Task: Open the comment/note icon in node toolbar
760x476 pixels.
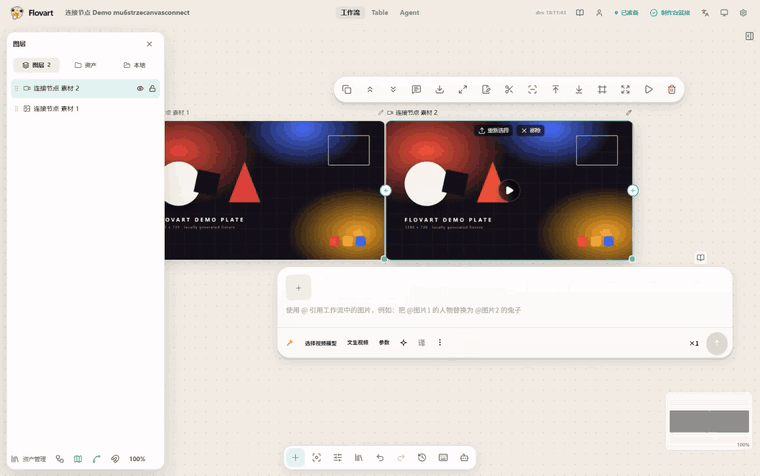Action: 416,89
